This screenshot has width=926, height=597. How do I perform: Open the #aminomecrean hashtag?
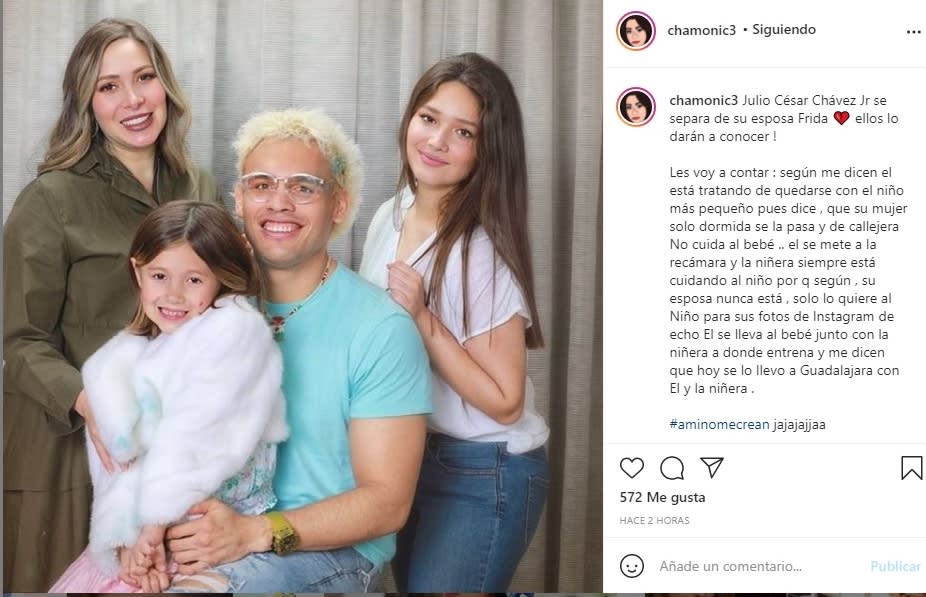719,424
